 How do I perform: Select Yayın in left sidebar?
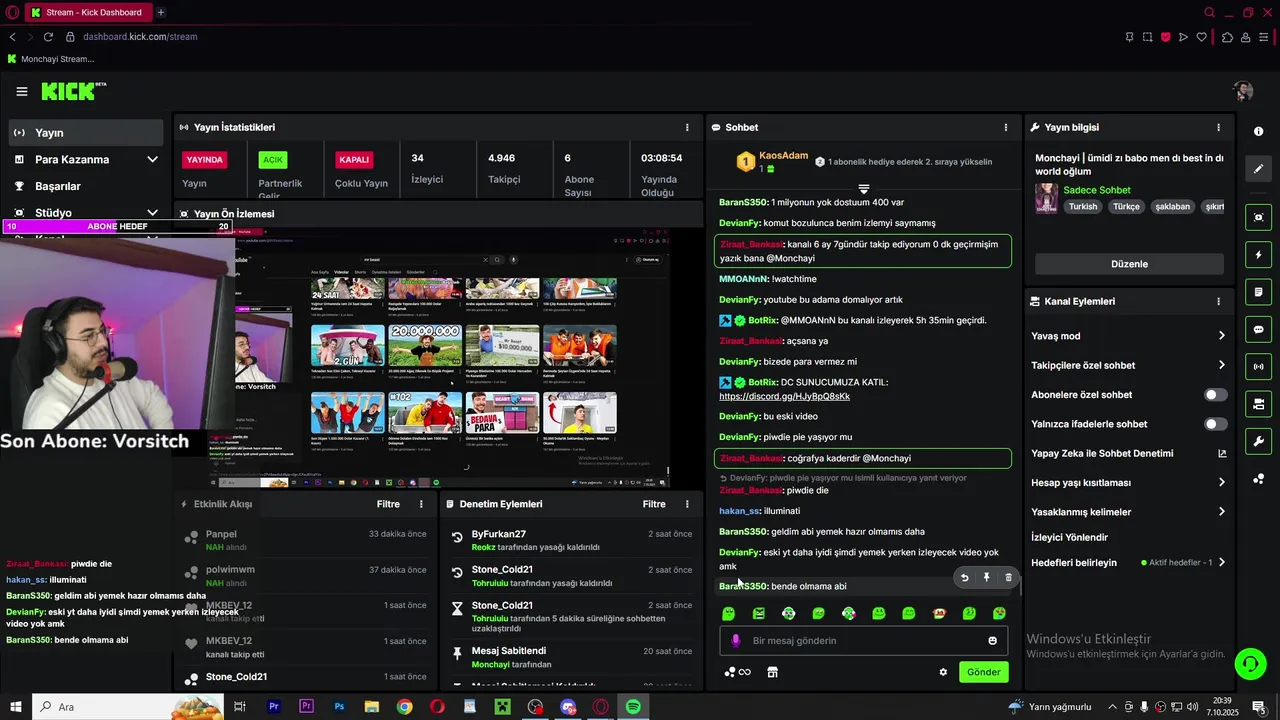click(x=85, y=133)
